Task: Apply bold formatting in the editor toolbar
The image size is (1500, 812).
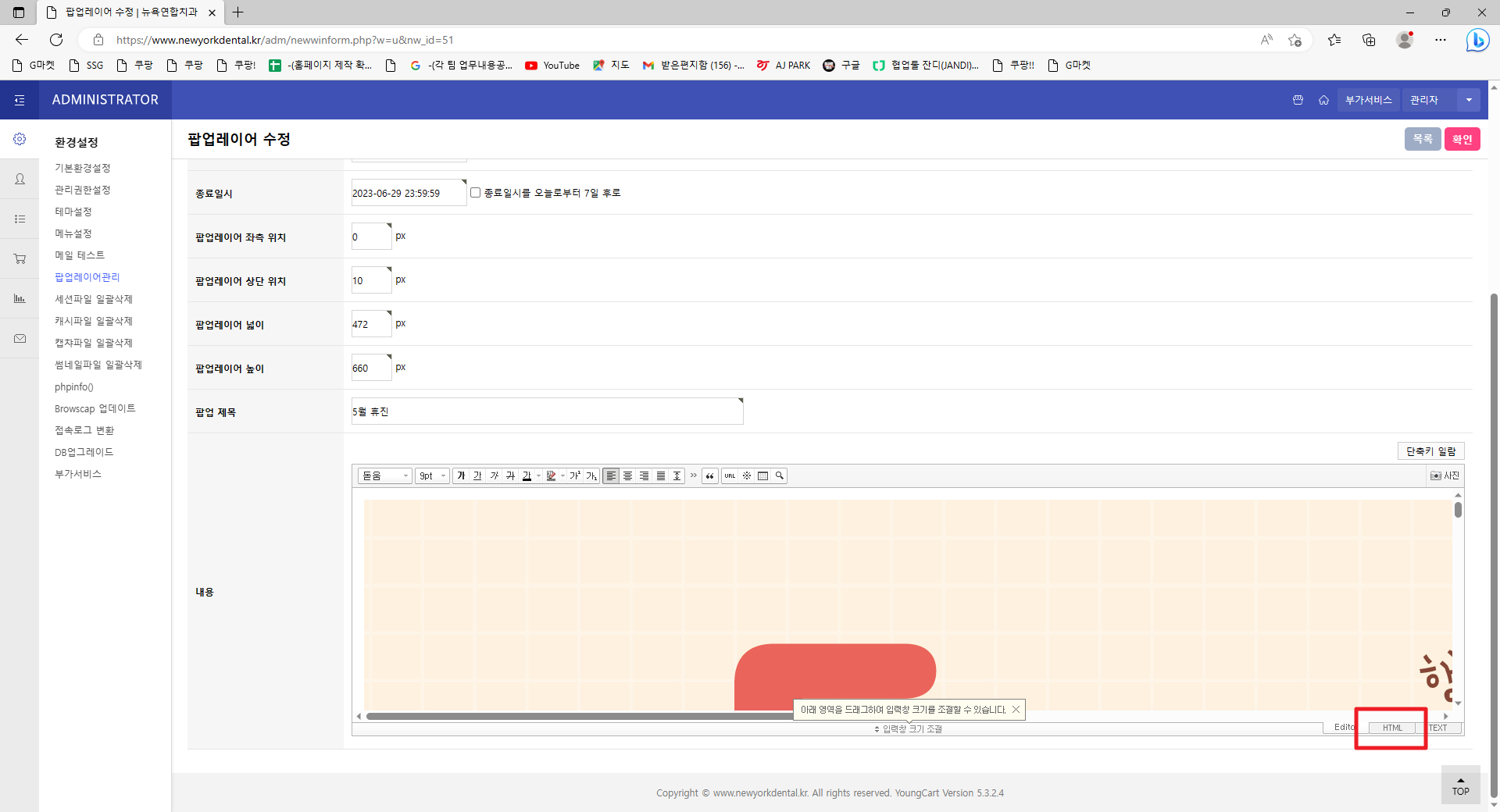Action: [x=461, y=475]
